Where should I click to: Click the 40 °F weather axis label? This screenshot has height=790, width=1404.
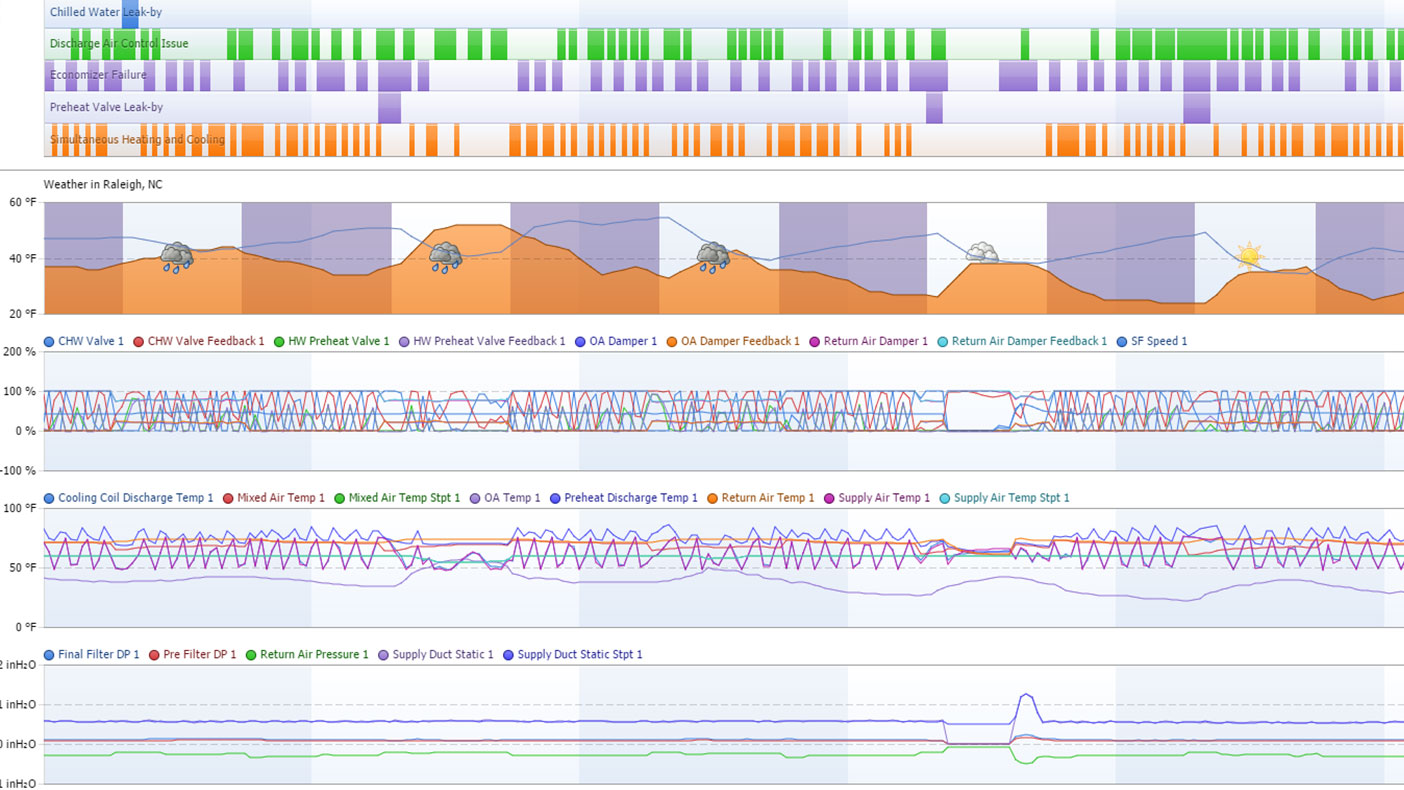23,259
